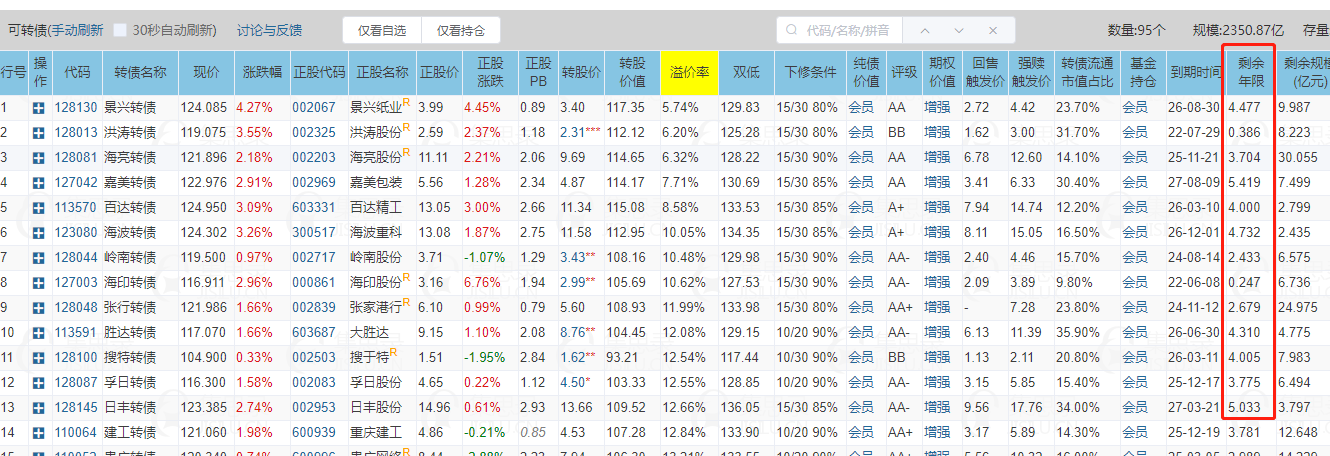
Task: Sort table by 剩余年限 column header
Action: click(x=1249, y=72)
